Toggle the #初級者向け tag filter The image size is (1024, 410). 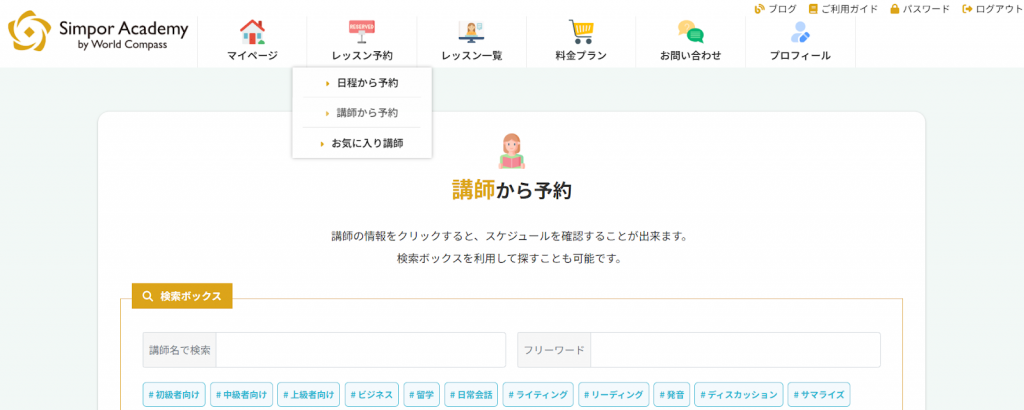click(x=175, y=395)
